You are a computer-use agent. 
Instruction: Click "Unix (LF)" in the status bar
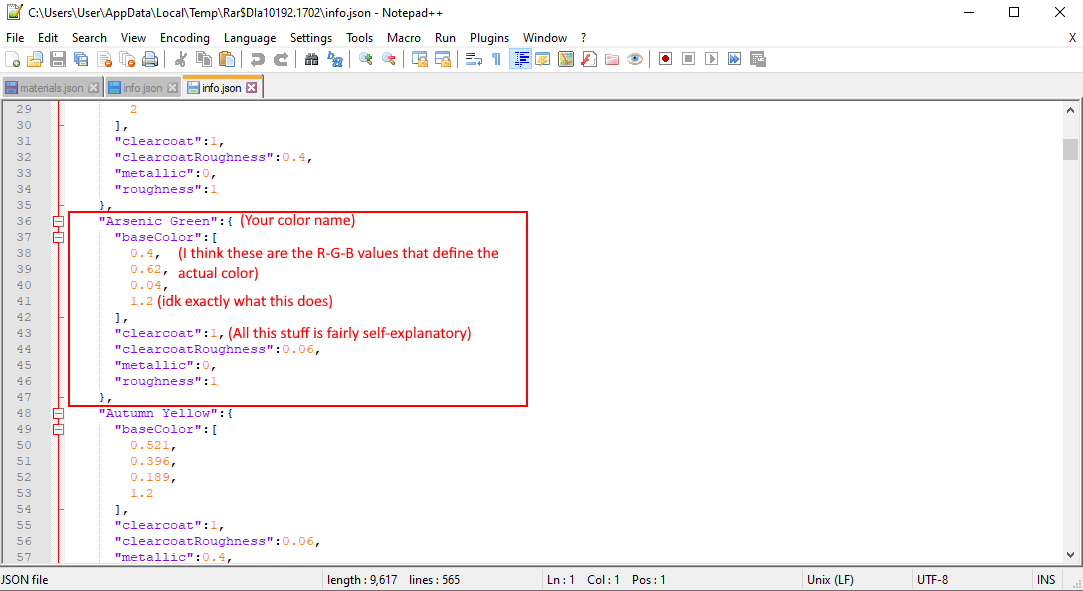click(830, 580)
